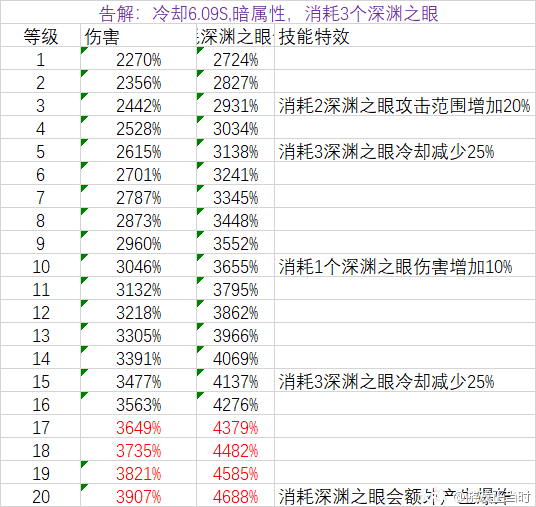Screen dimensions: 536x507
Task: Select the cell showing 3305%
Action: pos(138,334)
